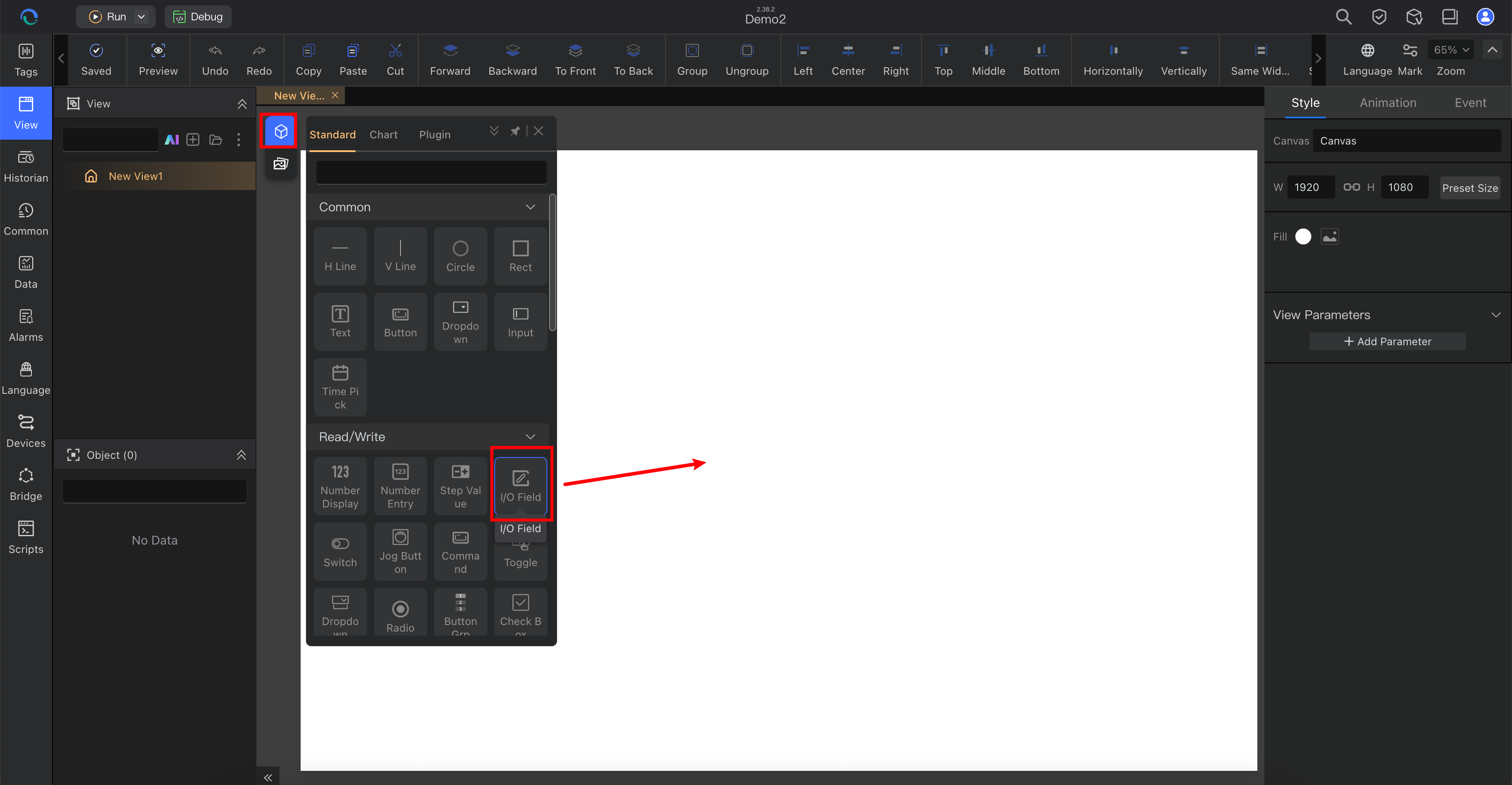Bring selection Forward one layer
1512x785 pixels.
[450, 60]
